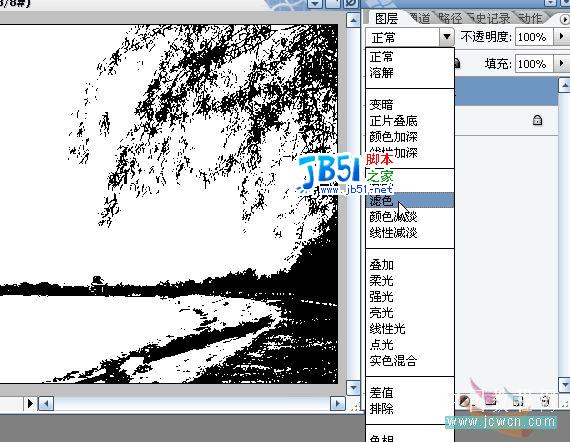570x442 pixels.
Task: Switch to the 图层 tab
Action: (x=386, y=18)
